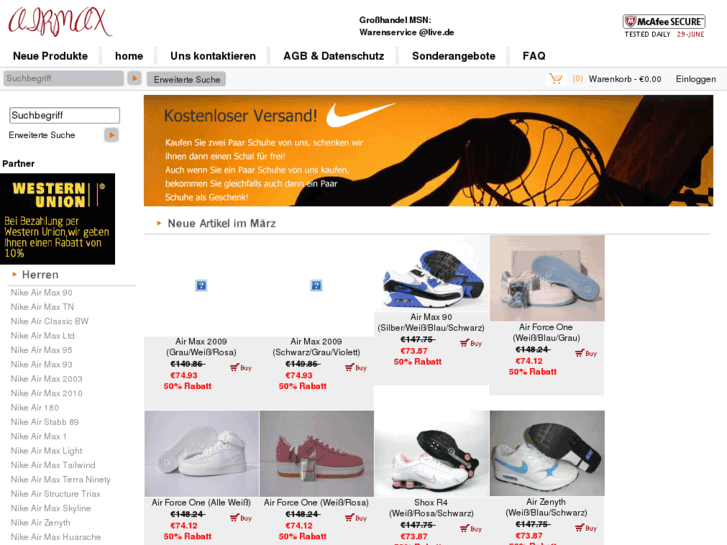The width and height of the screenshot is (727, 545).
Task: Open the Neue Produkte menu
Action: pos(50,56)
